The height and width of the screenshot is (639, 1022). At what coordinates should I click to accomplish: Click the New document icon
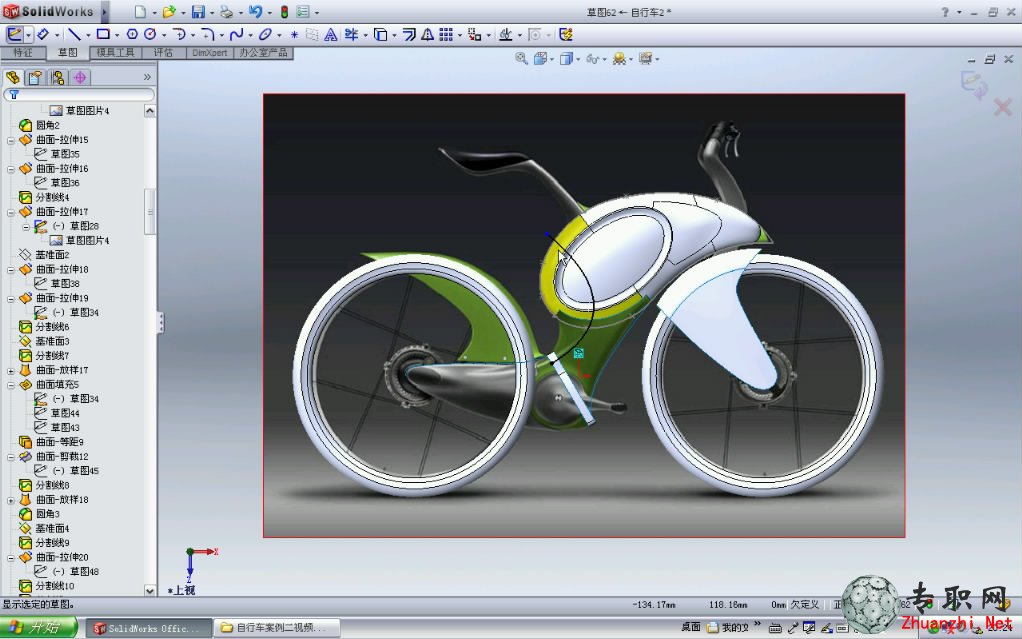pyautogui.click(x=140, y=12)
